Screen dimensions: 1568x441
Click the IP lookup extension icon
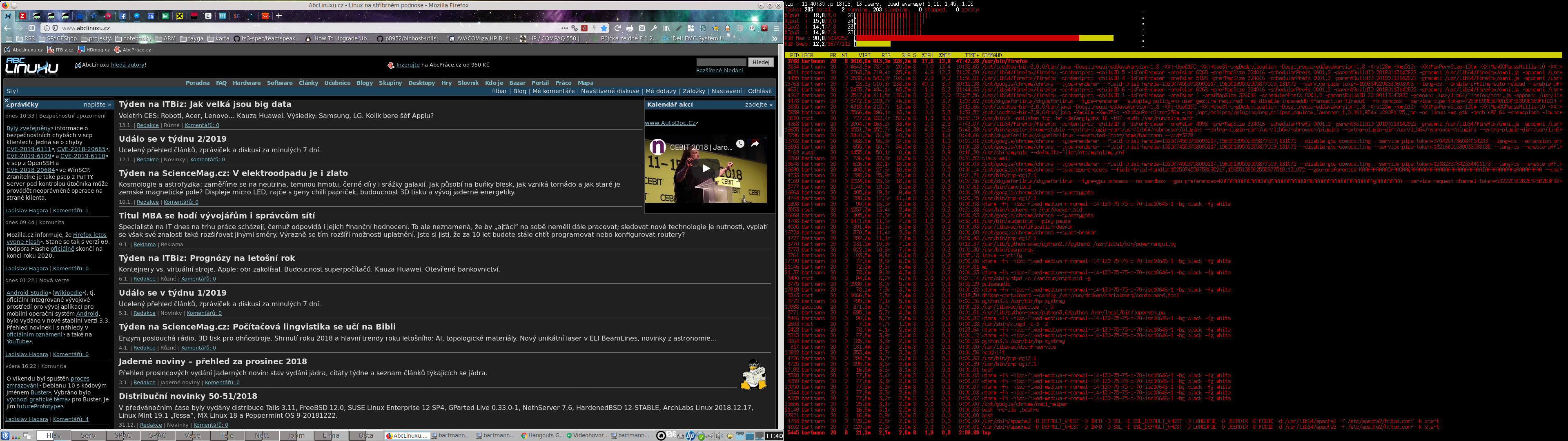[x=752, y=28]
